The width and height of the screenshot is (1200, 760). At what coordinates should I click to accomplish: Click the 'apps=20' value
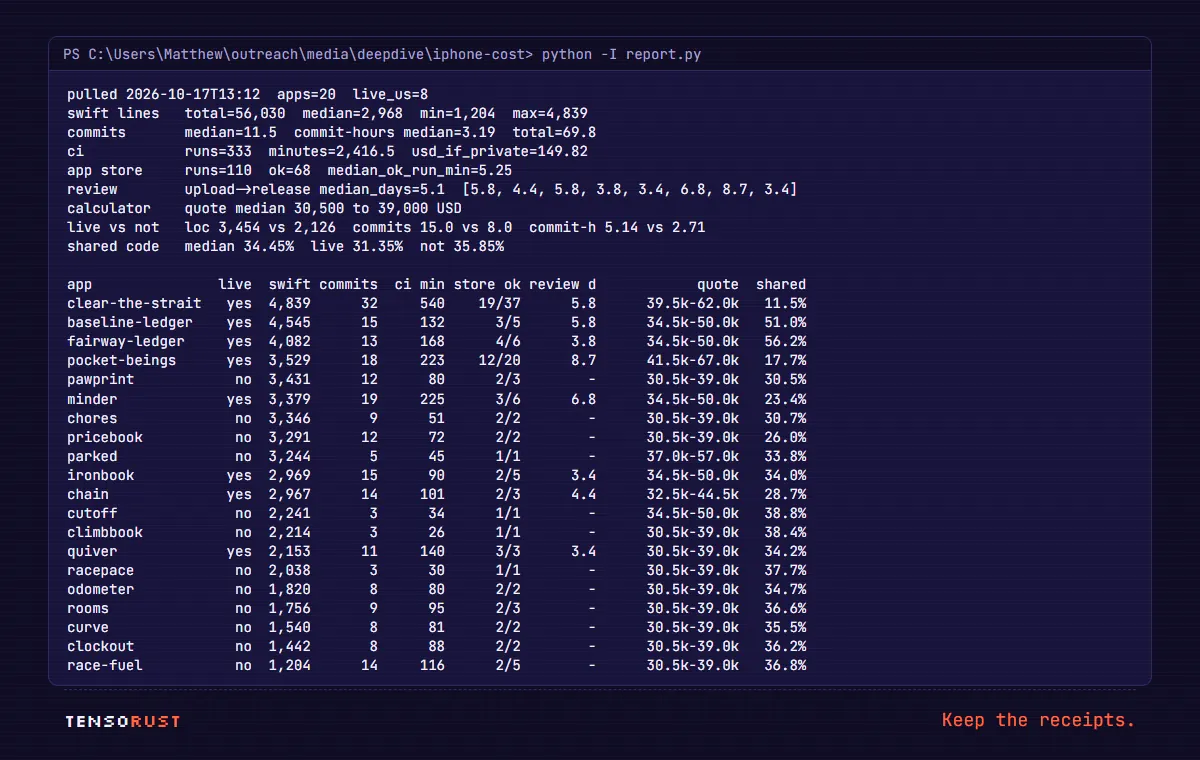point(306,94)
